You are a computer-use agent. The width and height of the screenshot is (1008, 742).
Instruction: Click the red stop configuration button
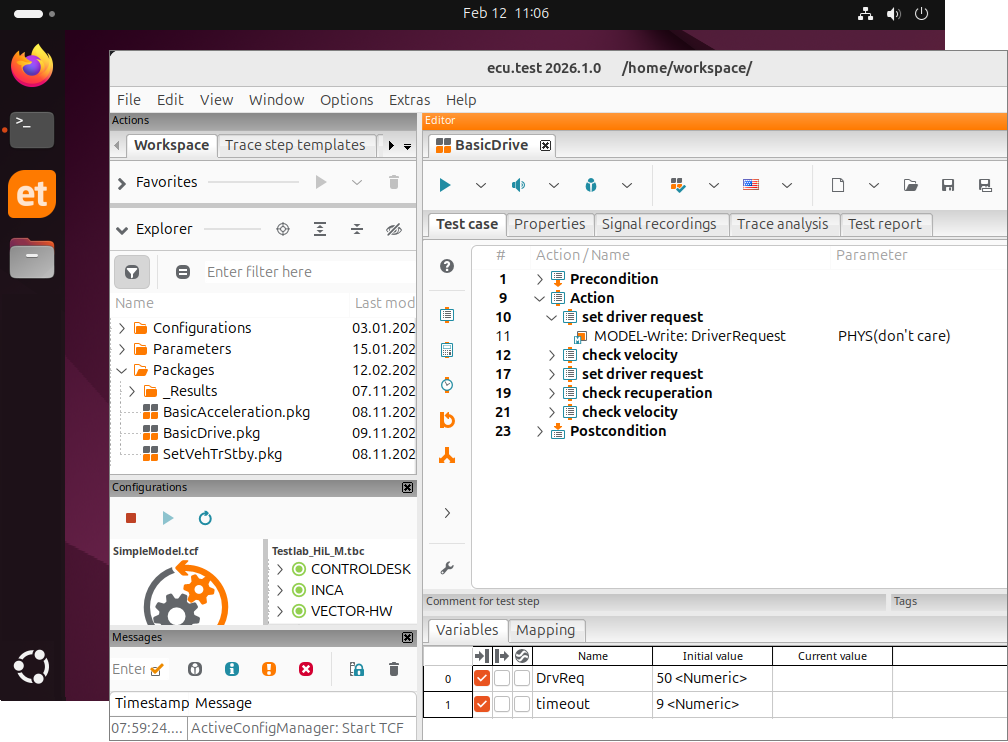point(131,518)
